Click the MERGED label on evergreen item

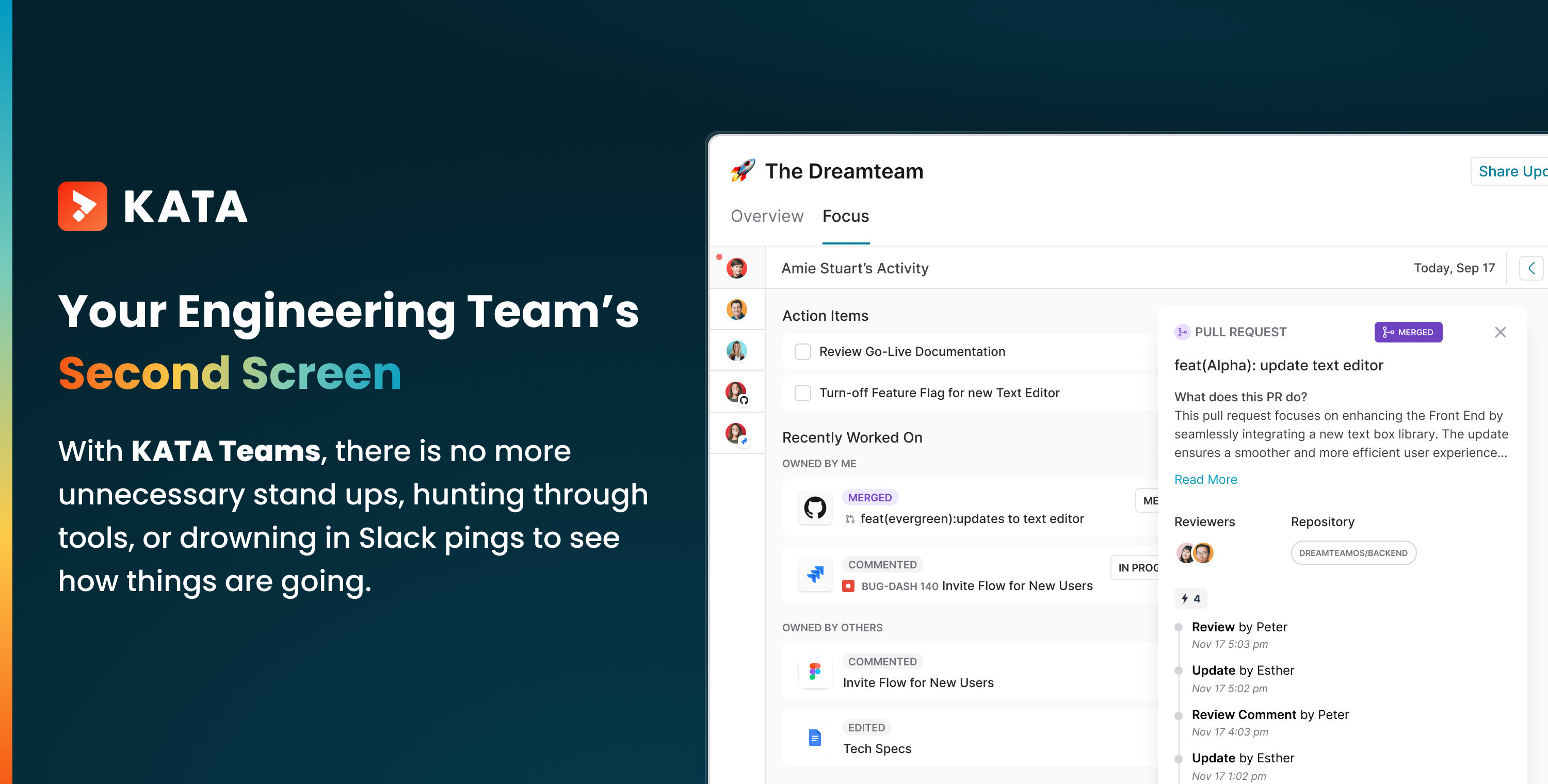869,497
